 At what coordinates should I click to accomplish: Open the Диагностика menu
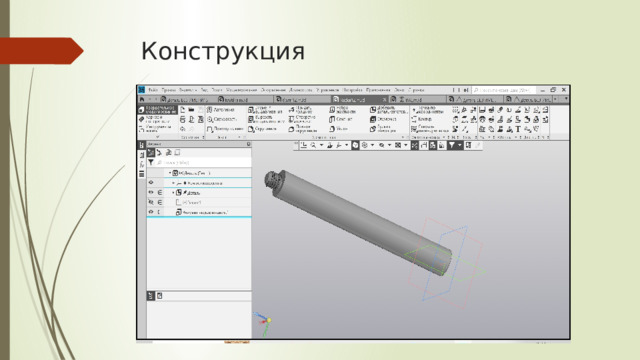click(x=300, y=90)
